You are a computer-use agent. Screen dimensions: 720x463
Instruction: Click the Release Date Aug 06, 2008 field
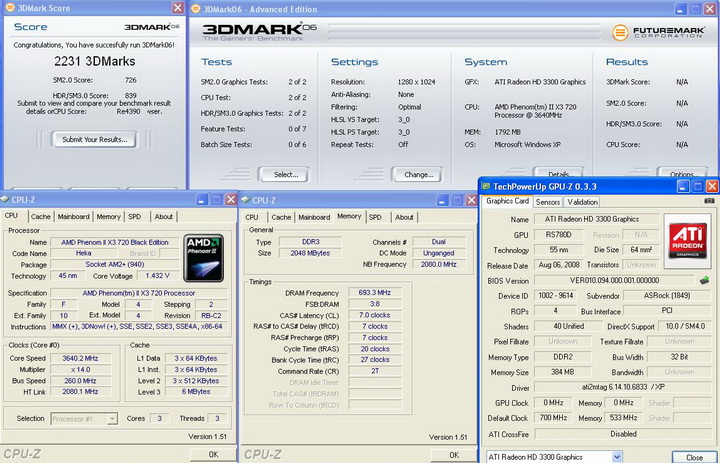(x=559, y=265)
